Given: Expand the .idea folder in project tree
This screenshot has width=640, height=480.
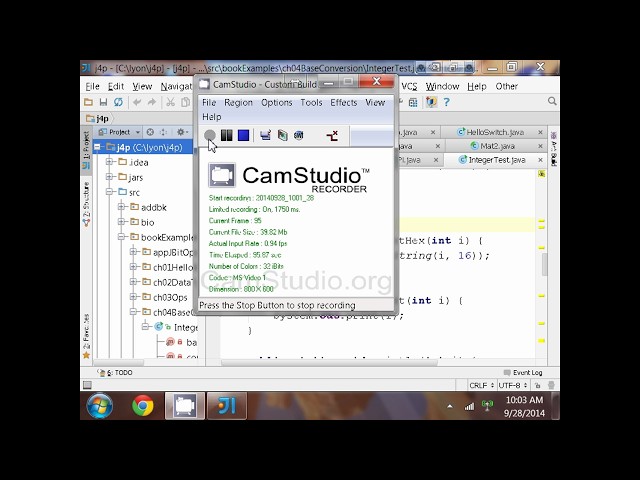Looking at the screenshot, I should [x=109, y=162].
